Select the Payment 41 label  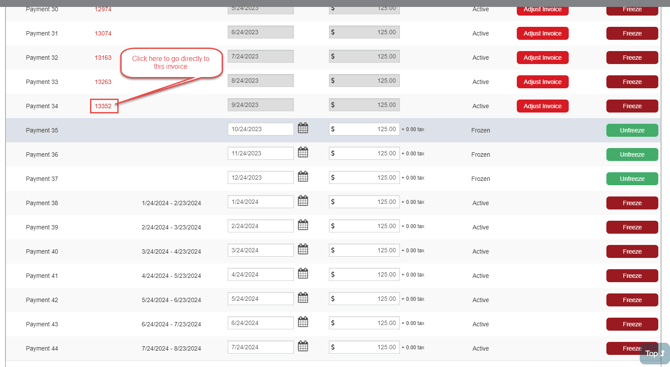tap(42, 276)
